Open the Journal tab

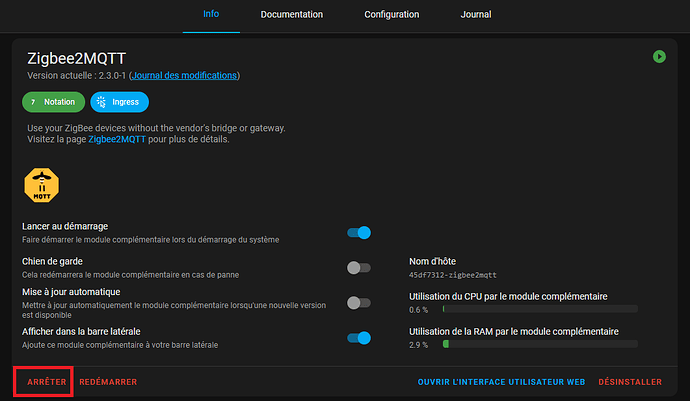point(476,15)
